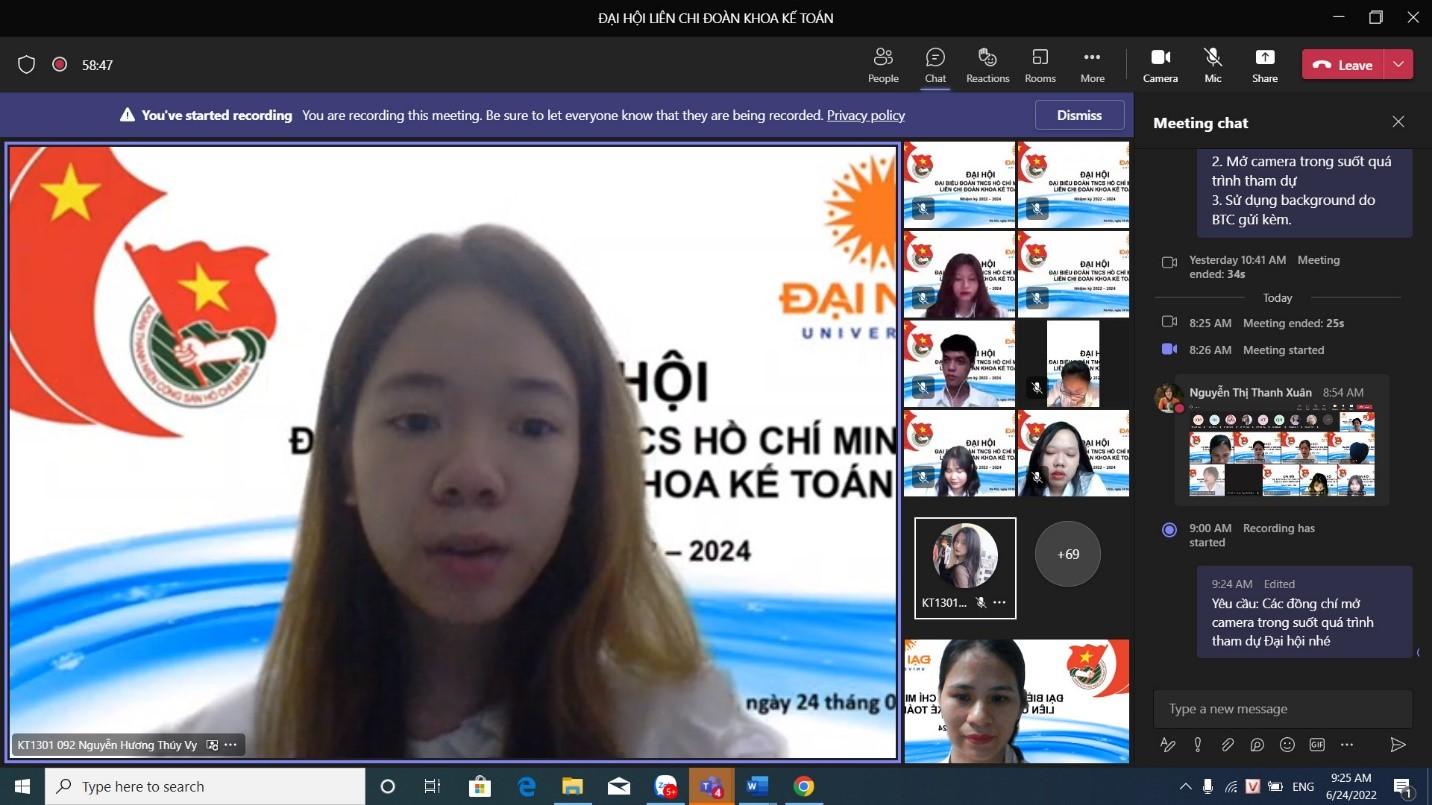Select the edited 9:24 AM Yêu cầu message
Image resolution: width=1432 pixels, height=805 pixels.
[x=1304, y=612]
